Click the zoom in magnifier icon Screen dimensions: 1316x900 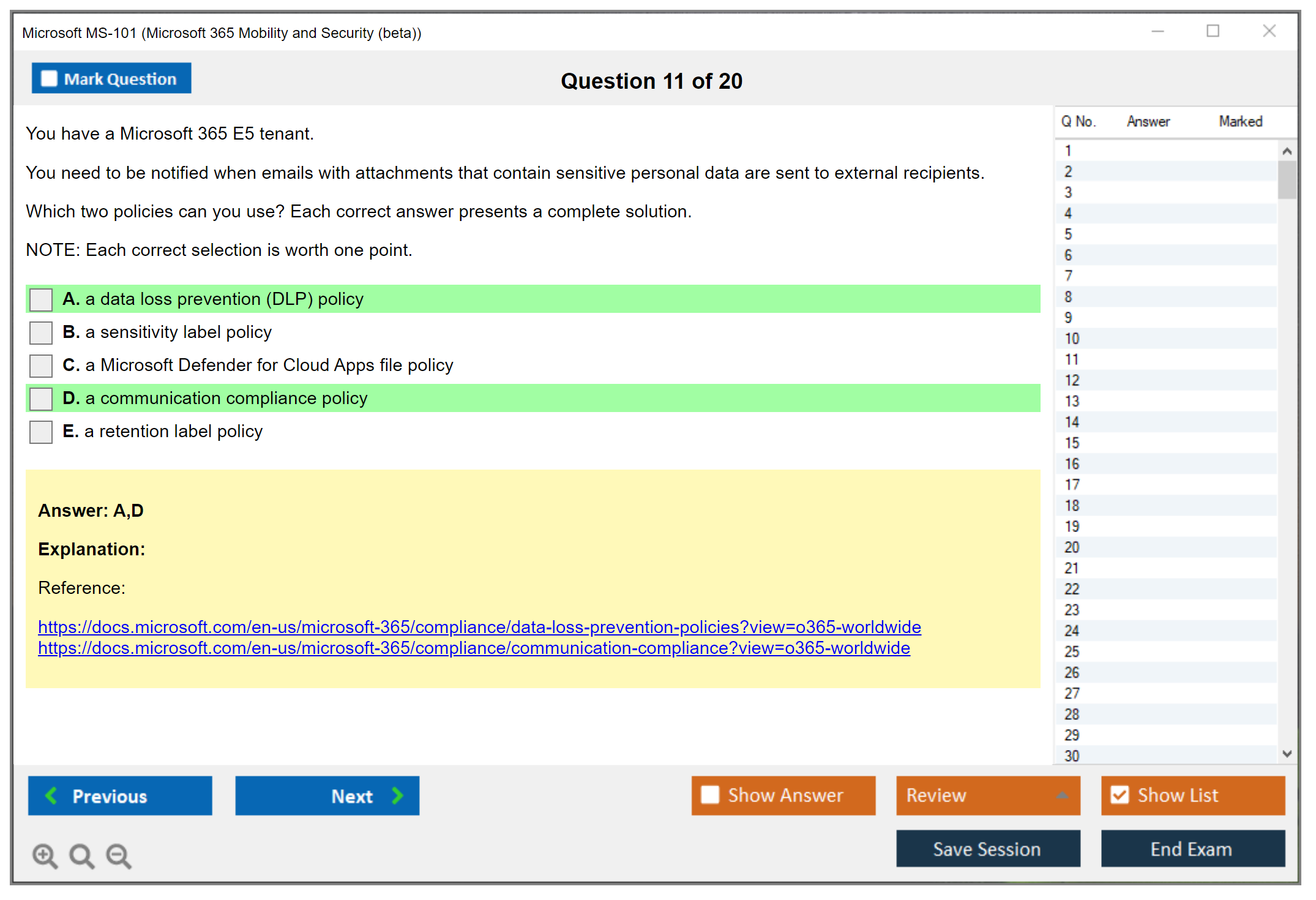click(45, 855)
